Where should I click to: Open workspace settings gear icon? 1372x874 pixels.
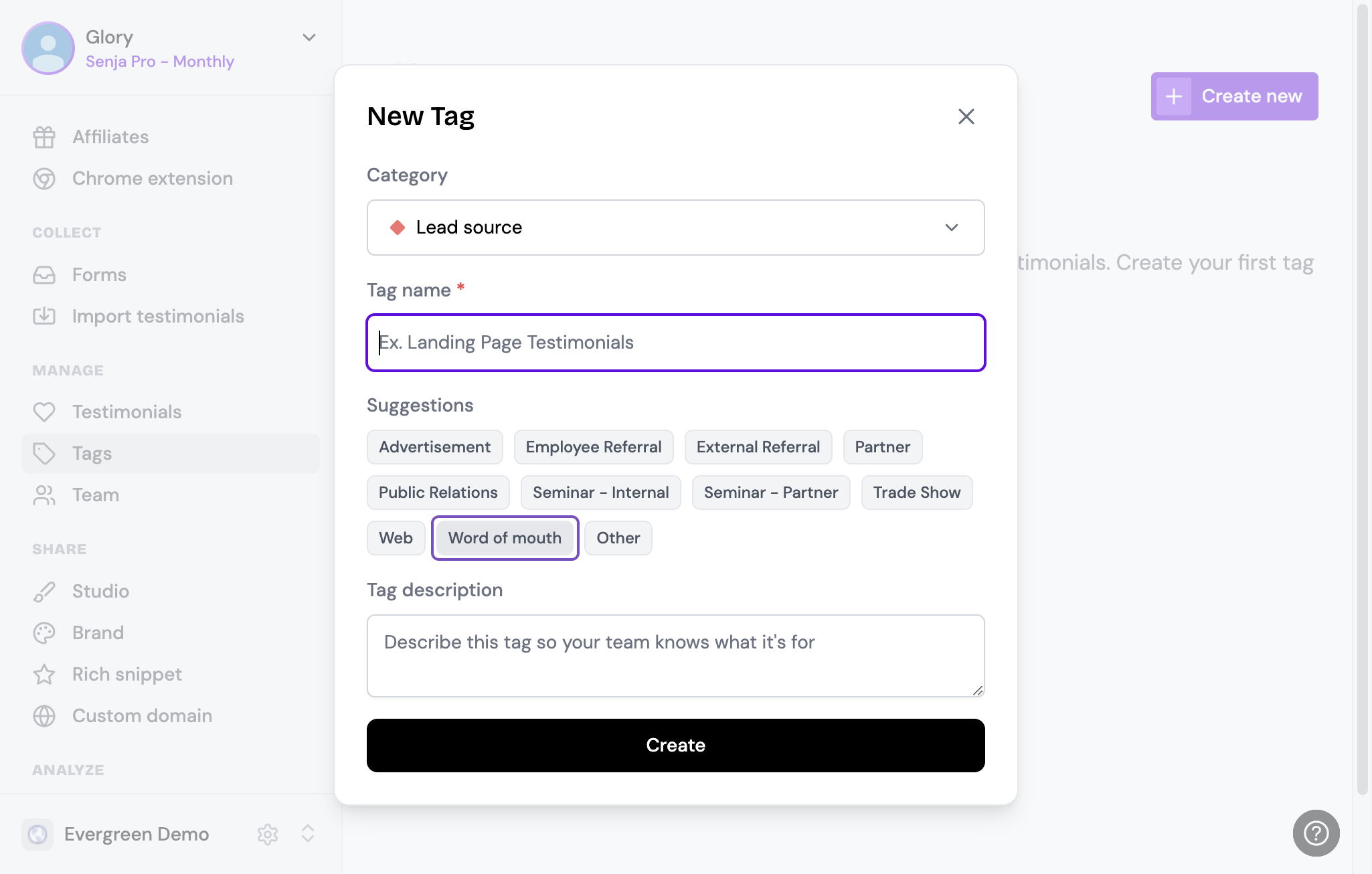(268, 834)
